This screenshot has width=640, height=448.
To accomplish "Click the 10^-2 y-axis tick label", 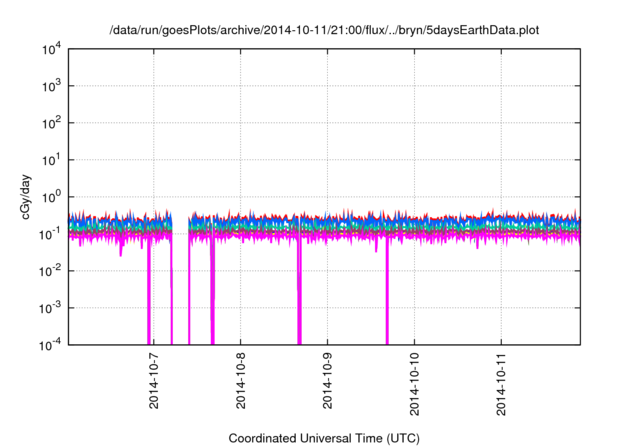I will pos(51,271).
